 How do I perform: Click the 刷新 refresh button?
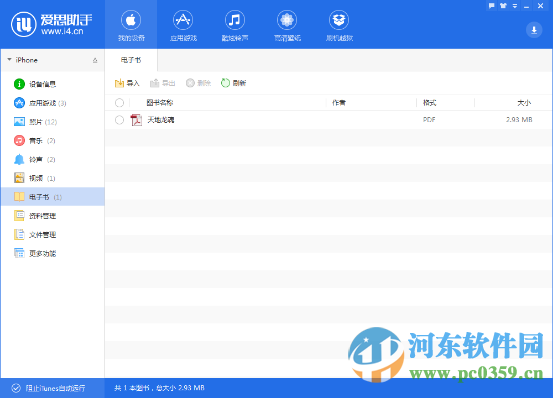(233, 83)
